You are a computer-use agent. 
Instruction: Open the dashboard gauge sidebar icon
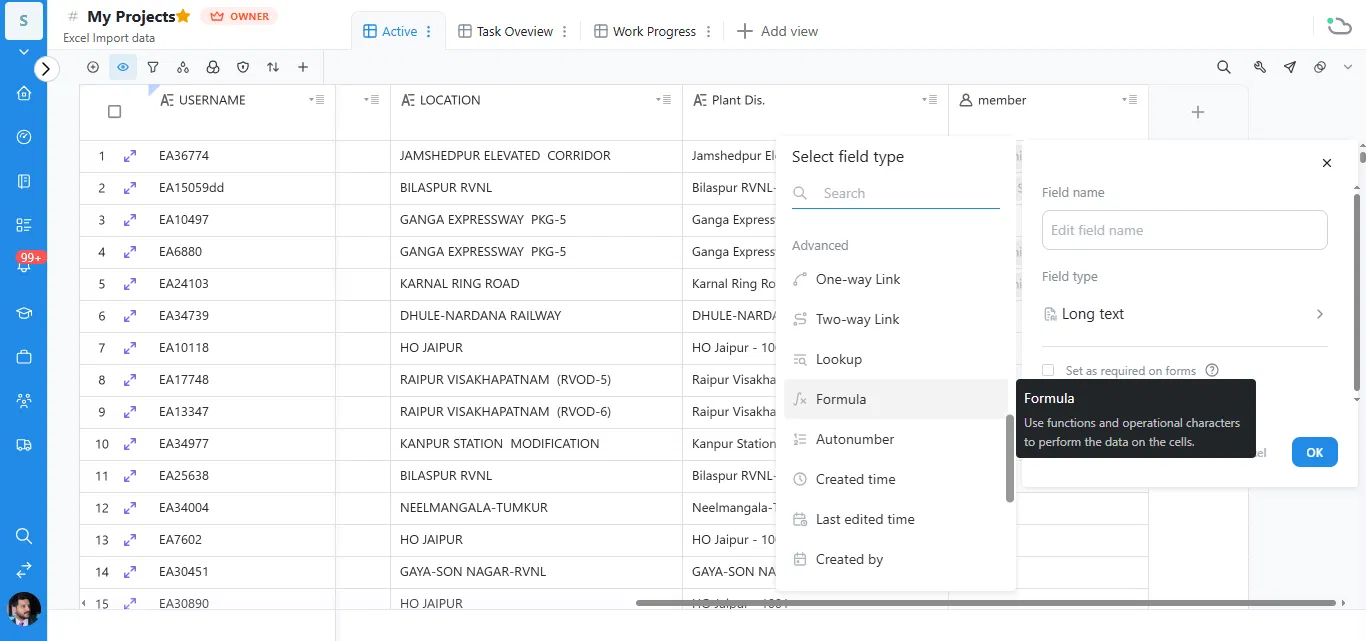[24, 137]
